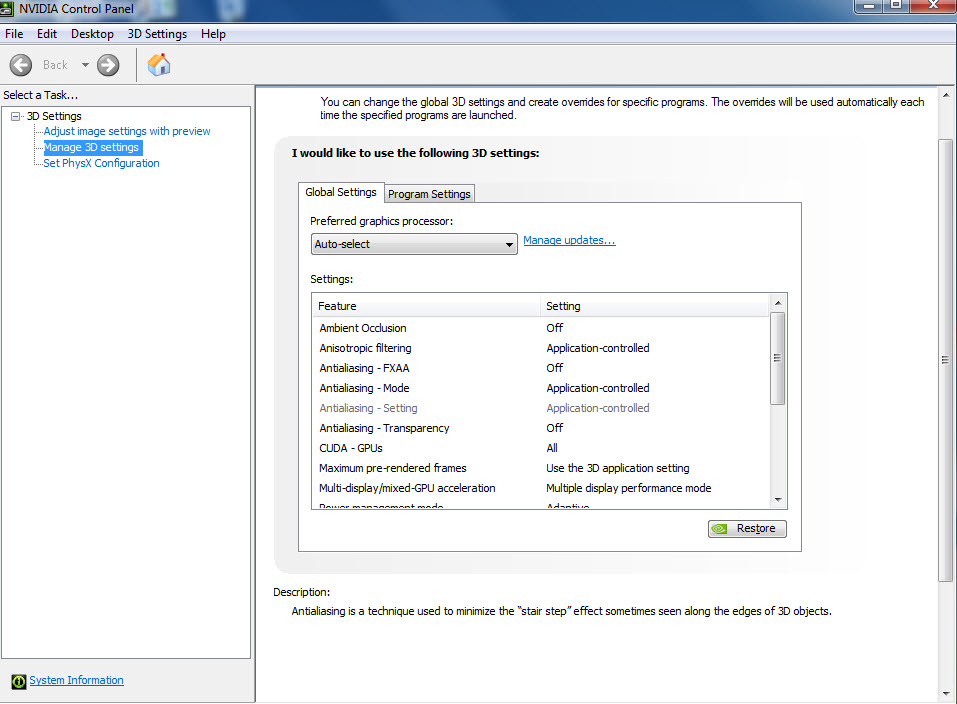This screenshot has height=704, width=957.
Task: Open the Manage updates link
Action: click(x=569, y=241)
